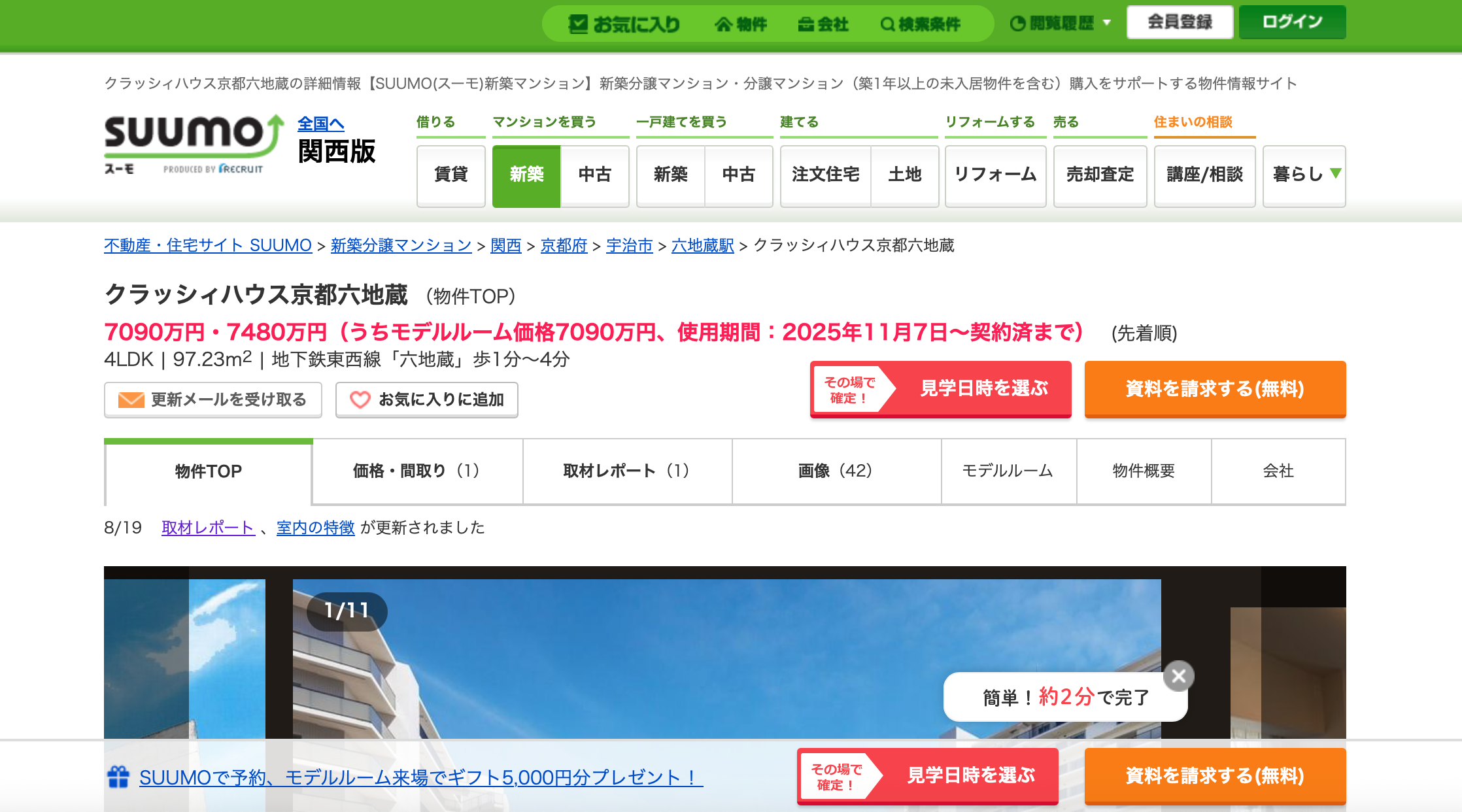Switch to the 物件概要 tab
This screenshot has height=812, width=1462.
click(x=1144, y=471)
